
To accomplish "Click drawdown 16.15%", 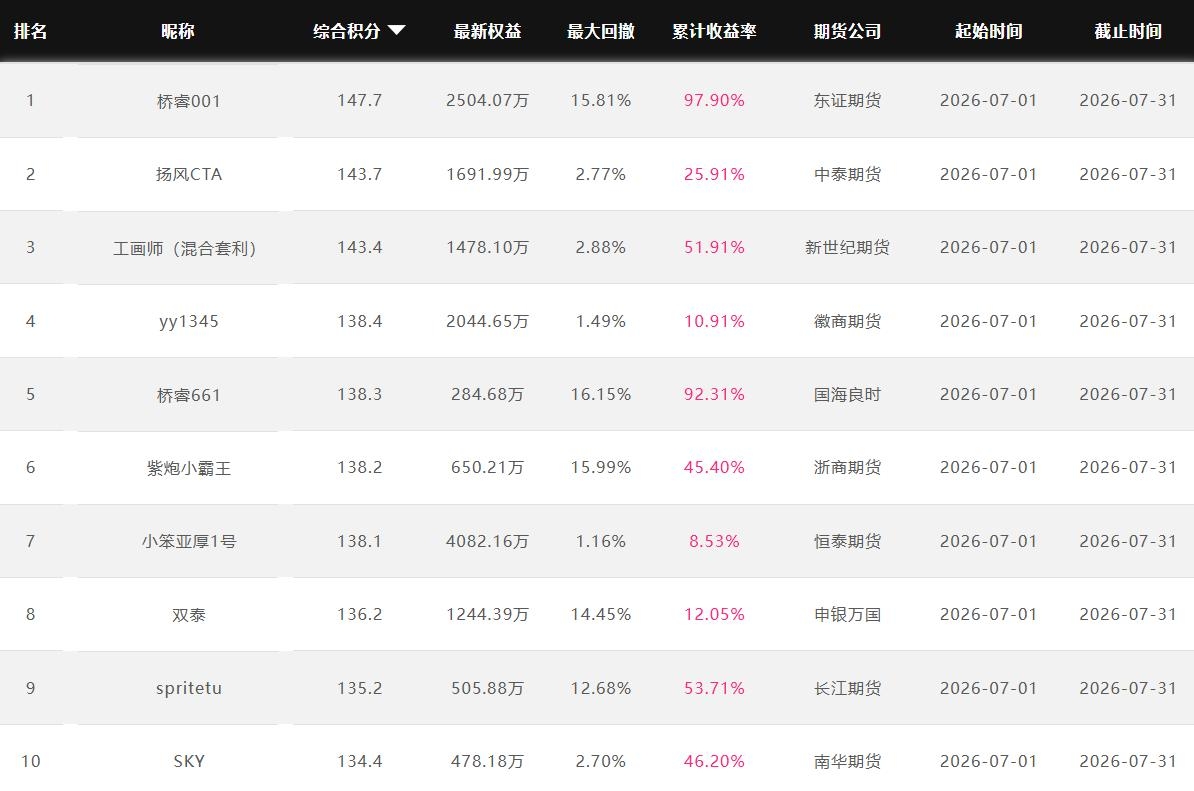I will pyautogui.click(x=601, y=394).
